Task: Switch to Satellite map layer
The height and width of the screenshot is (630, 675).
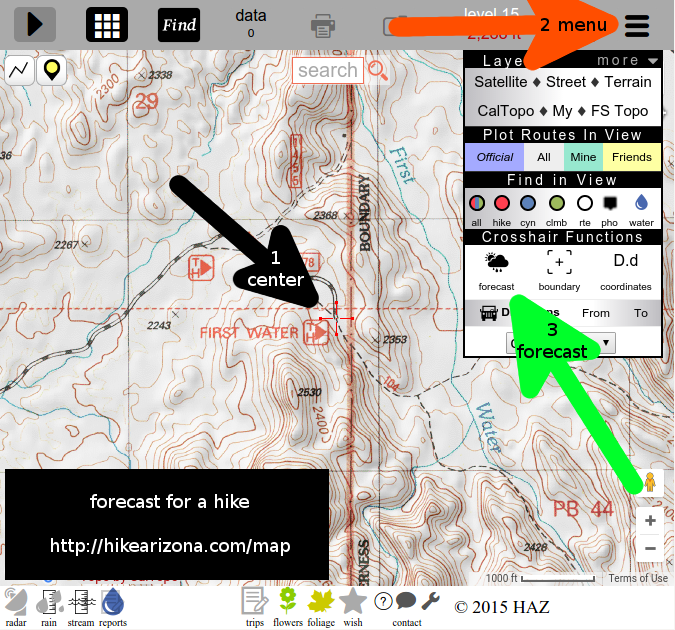Action: (x=500, y=82)
